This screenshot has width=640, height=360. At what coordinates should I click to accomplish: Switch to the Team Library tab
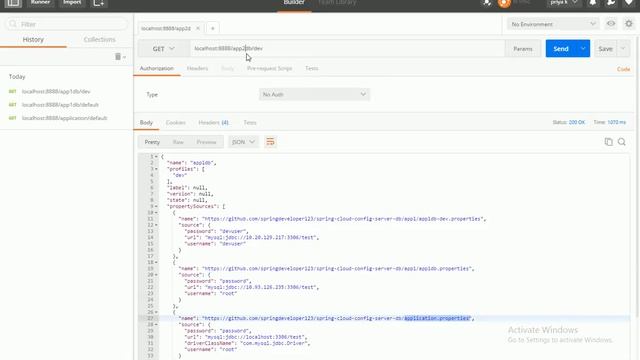point(337,2)
